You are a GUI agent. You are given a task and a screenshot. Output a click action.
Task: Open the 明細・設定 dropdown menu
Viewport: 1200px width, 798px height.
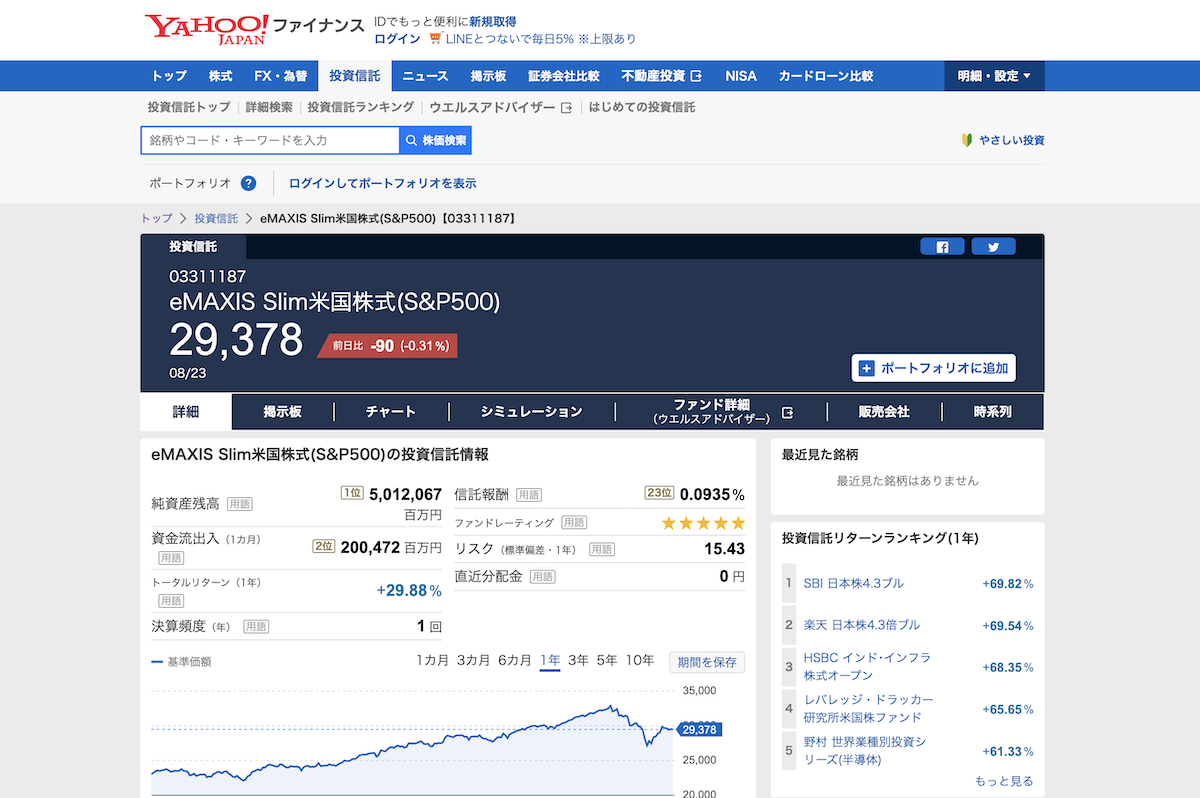point(994,76)
